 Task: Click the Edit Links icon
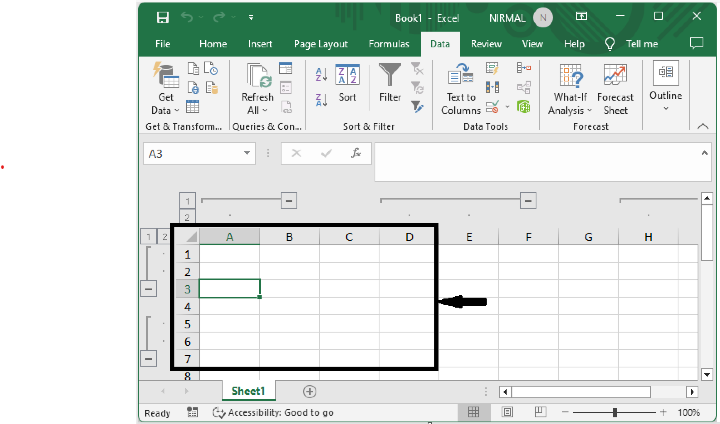[286, 107]
